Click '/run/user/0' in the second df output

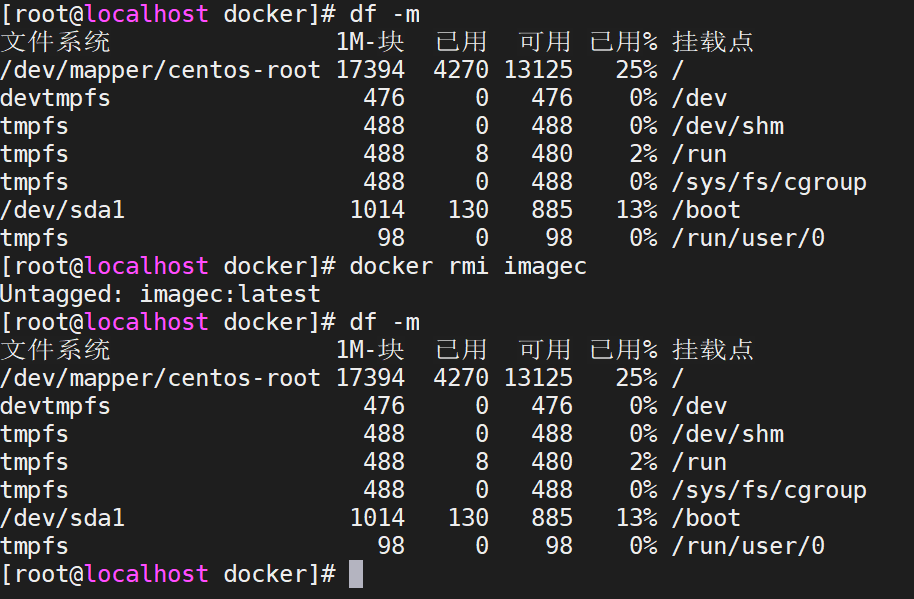click(748, 546)
